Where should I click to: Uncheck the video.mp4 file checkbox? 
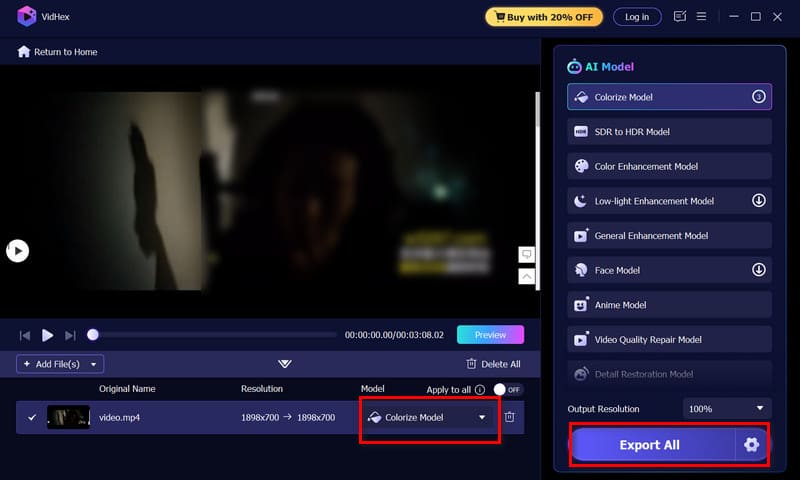(32, 417)
